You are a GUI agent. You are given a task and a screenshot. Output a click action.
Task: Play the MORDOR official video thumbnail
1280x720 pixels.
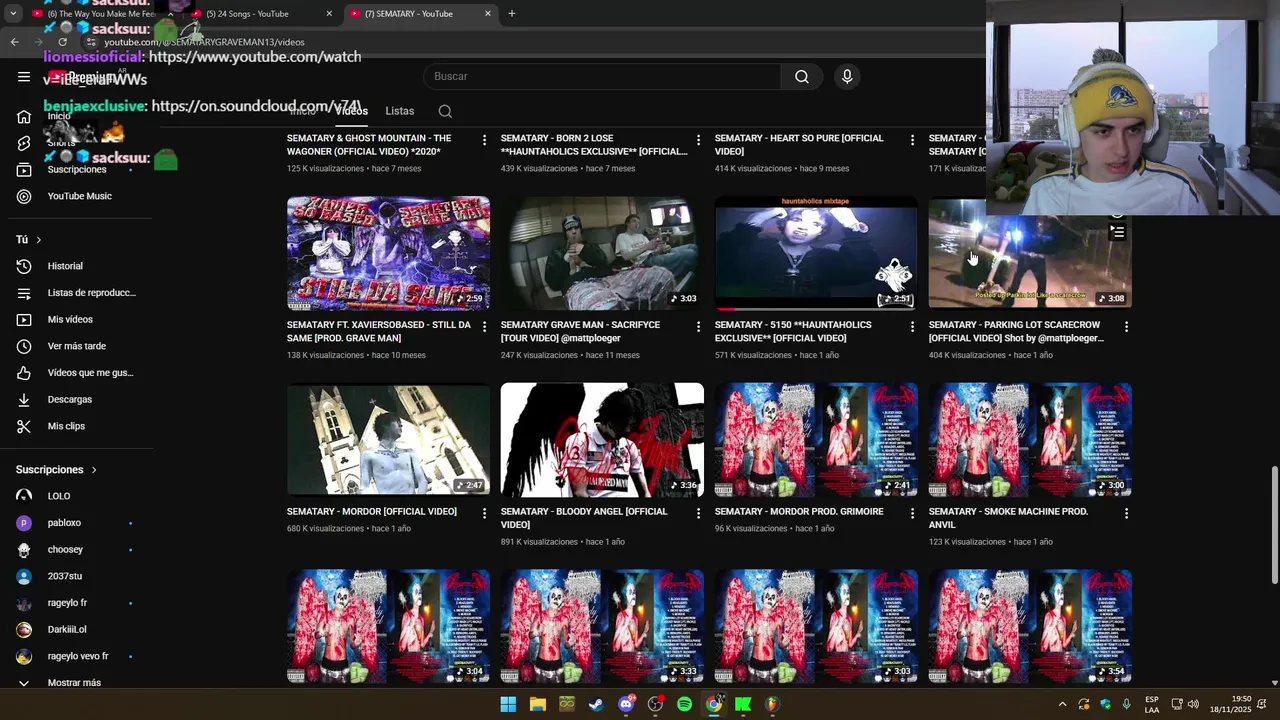pyautogui.click(x=388, y=439)
